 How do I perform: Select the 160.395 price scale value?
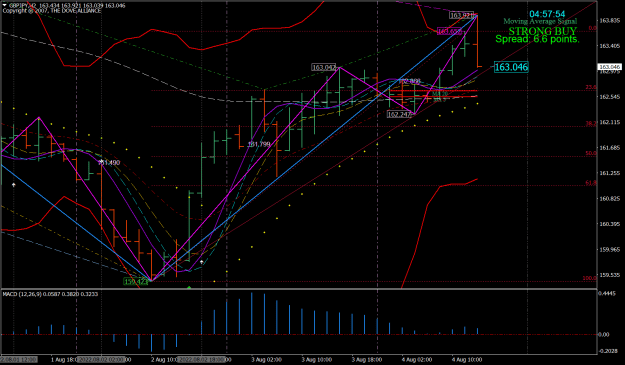(x=609, y=224)
